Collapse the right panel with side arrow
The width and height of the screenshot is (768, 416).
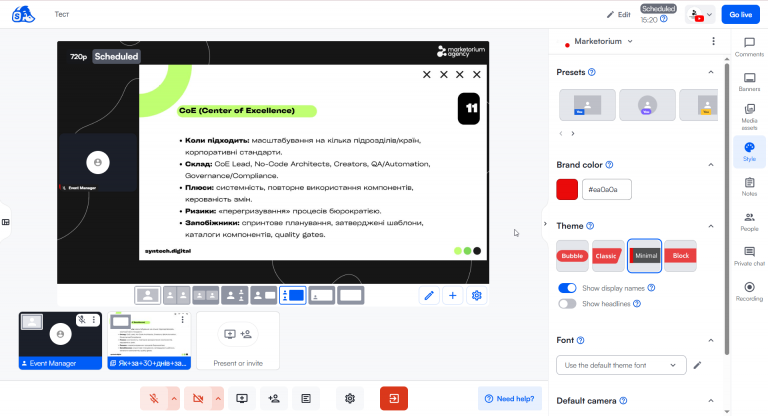[545, 224]
